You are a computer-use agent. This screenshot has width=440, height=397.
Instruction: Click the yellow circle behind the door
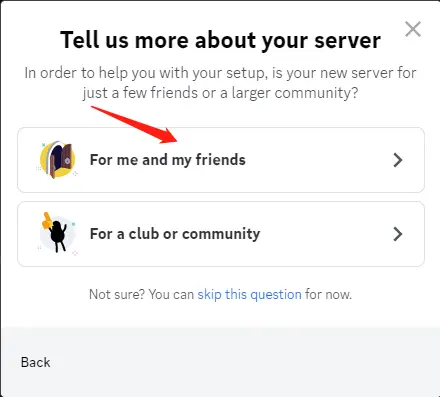click(57, 159)
